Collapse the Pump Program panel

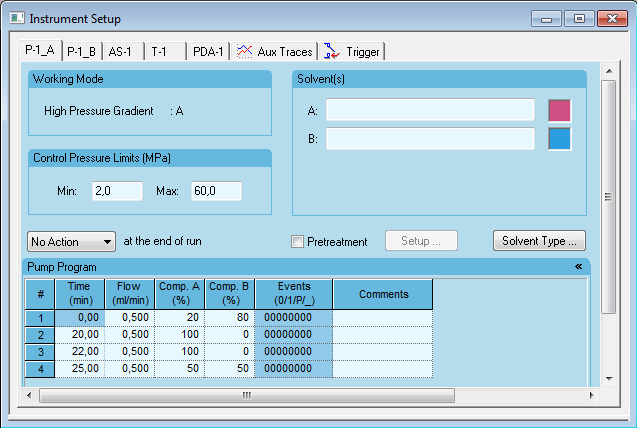click(x=578, y=267)
